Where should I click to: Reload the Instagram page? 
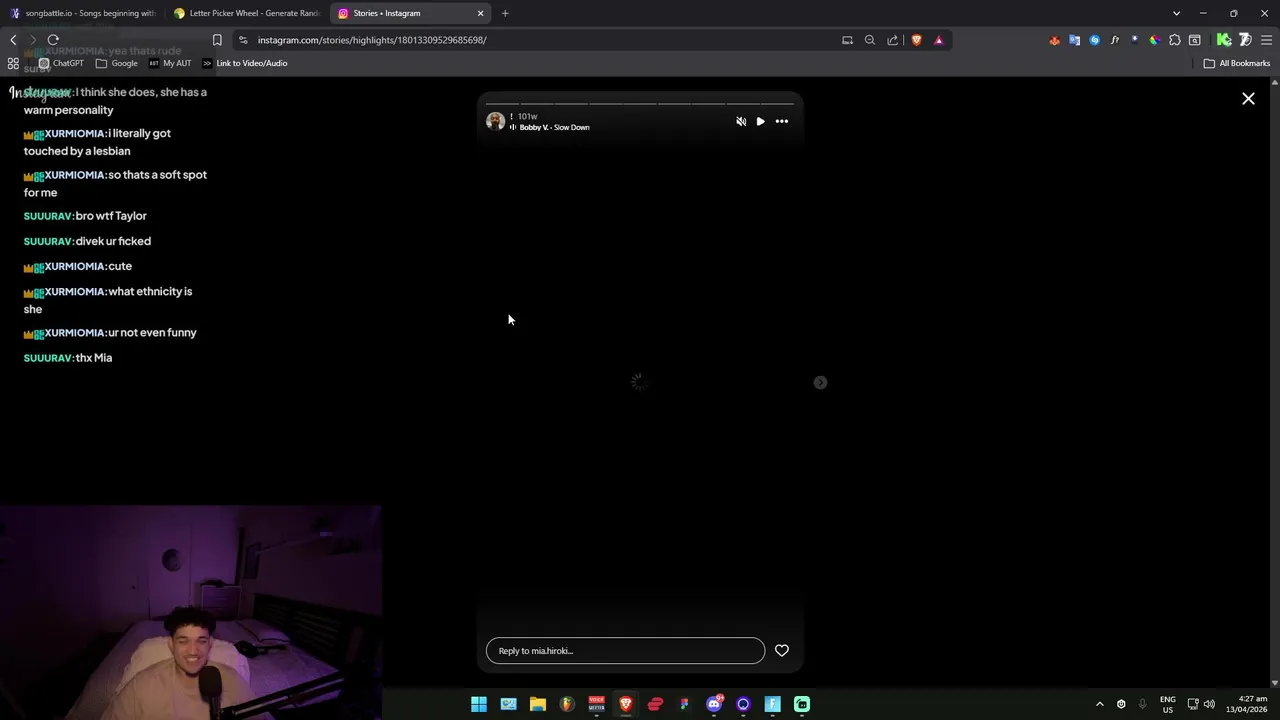53,40
